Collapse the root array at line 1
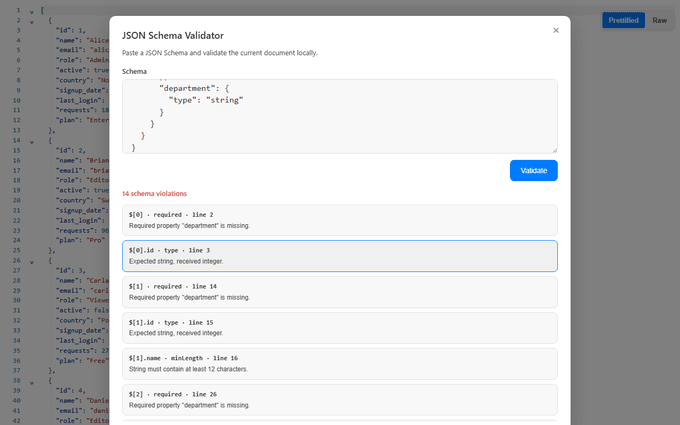 [x=32, y=12]
